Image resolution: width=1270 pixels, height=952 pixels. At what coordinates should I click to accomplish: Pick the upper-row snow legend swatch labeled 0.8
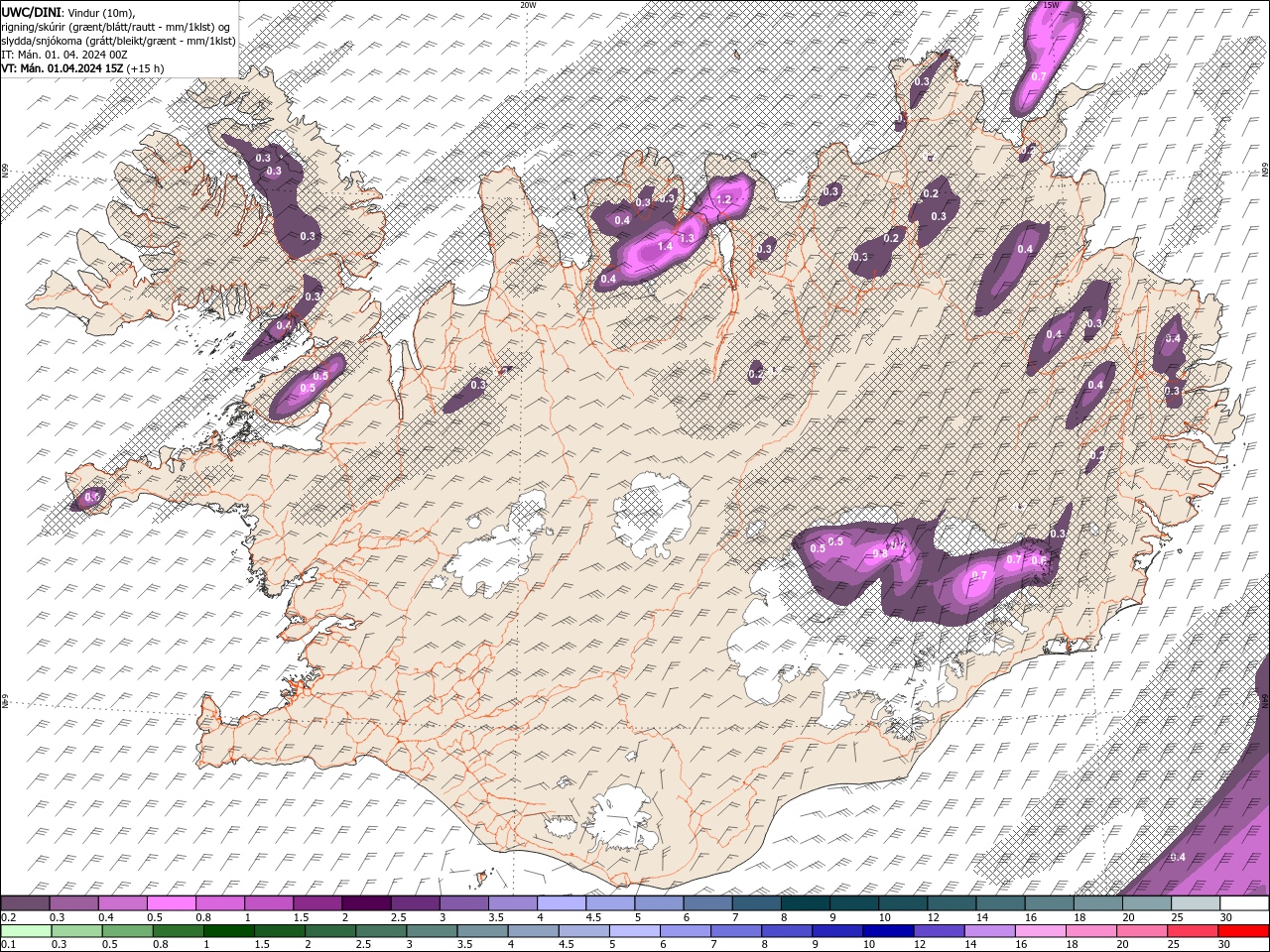[219, 903]
